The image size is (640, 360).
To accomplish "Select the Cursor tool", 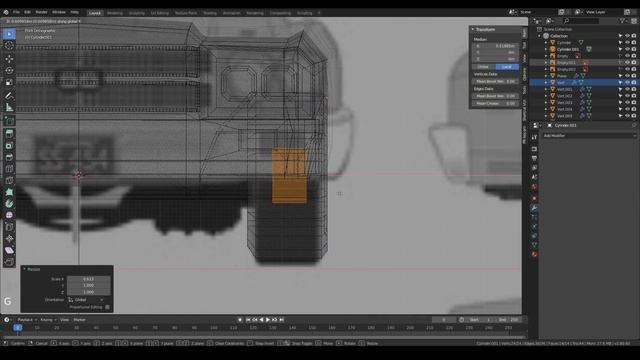I will (x=9, y=46).
